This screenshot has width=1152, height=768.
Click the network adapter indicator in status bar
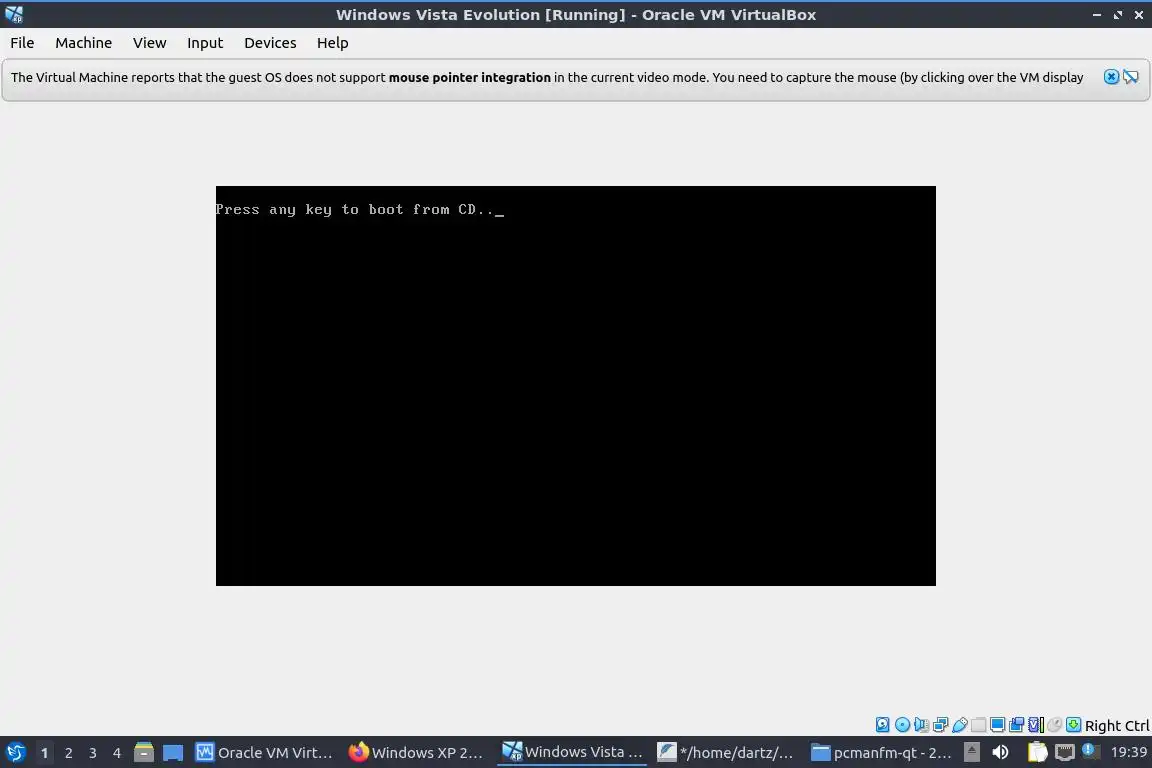click(940, 725)
